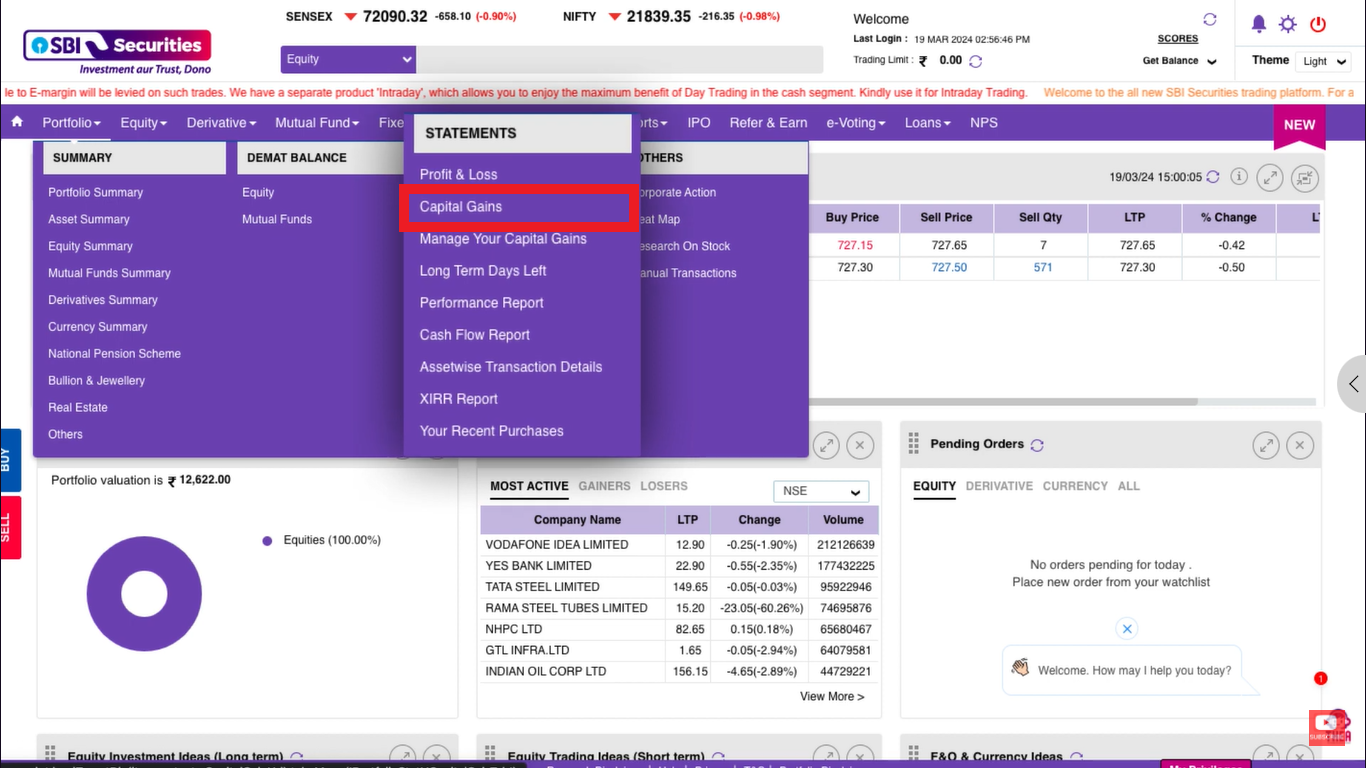Click SELL side button
The height and width of the screenshot is (768, 1366).
(9, 527)
